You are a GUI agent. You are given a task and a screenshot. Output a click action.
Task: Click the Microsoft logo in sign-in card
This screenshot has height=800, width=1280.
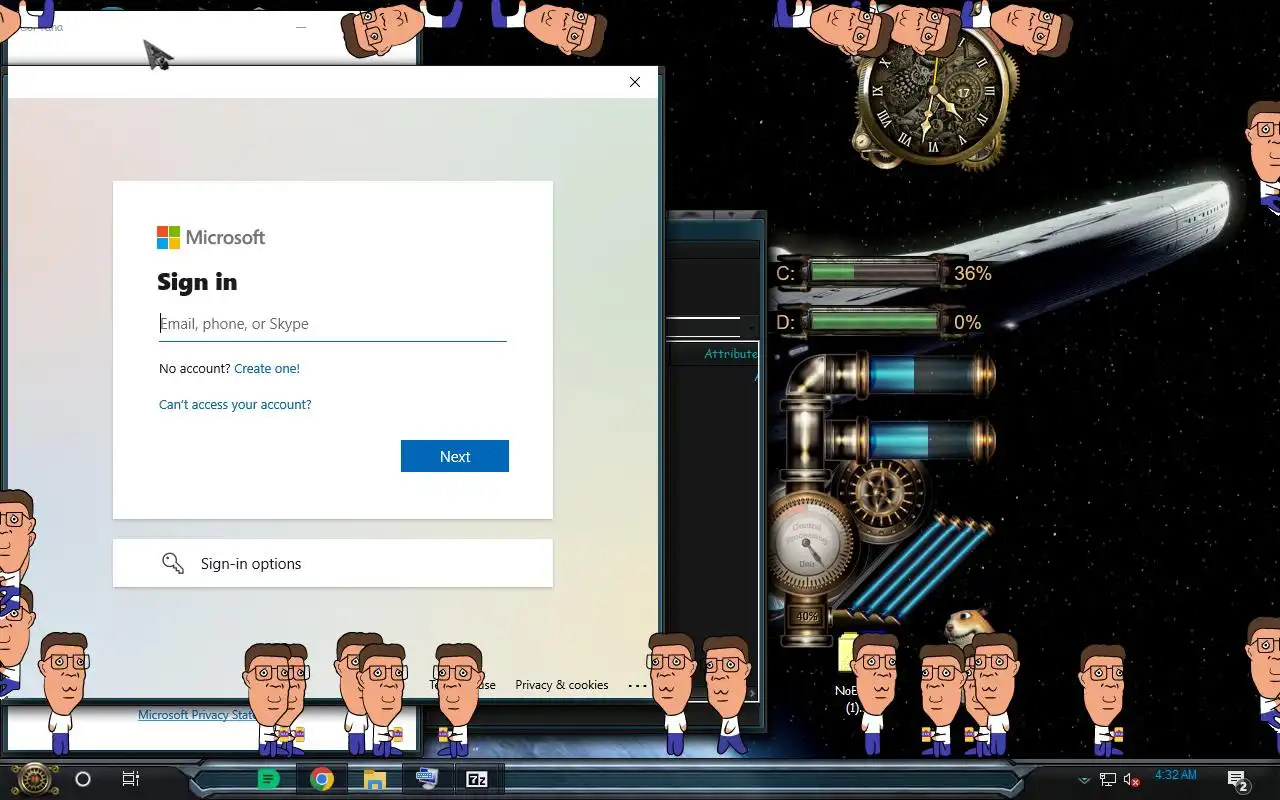tap(211, 237)
